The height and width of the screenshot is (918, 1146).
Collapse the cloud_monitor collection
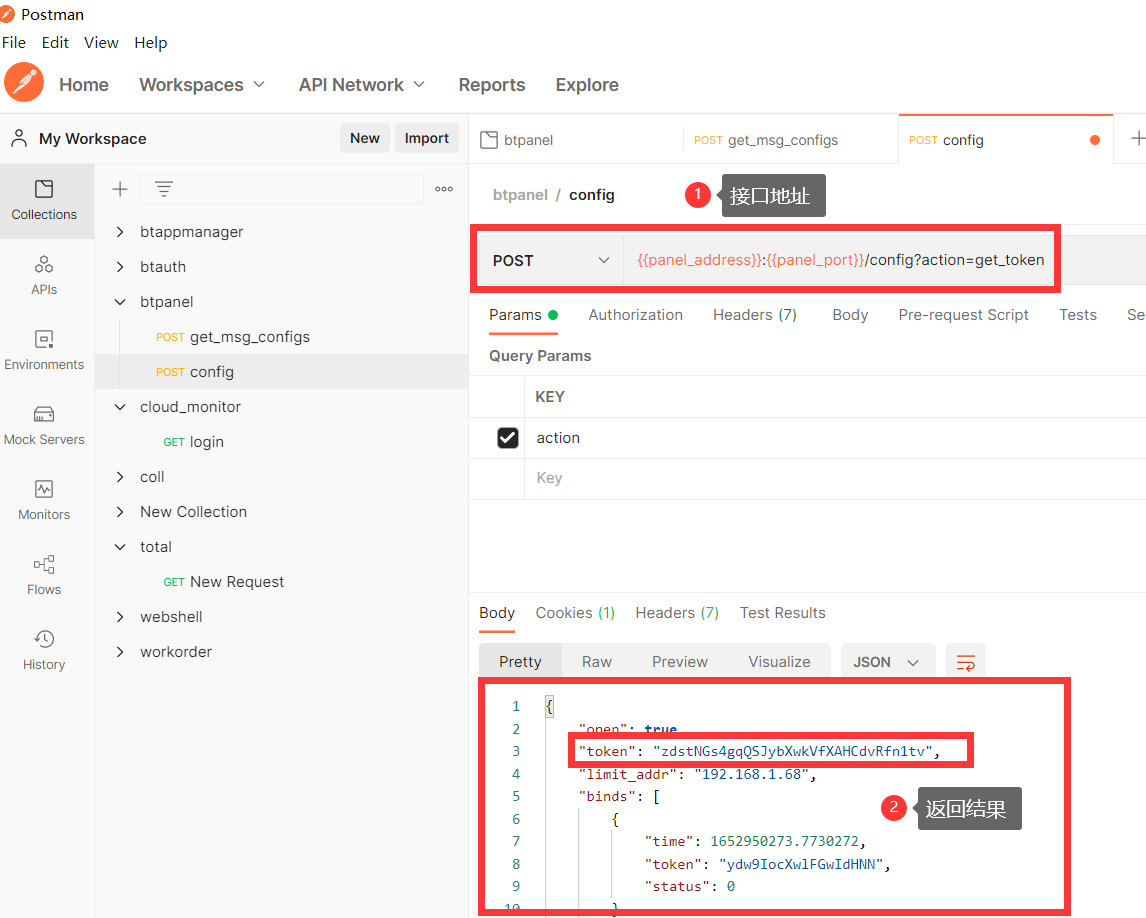pos(120,407)
